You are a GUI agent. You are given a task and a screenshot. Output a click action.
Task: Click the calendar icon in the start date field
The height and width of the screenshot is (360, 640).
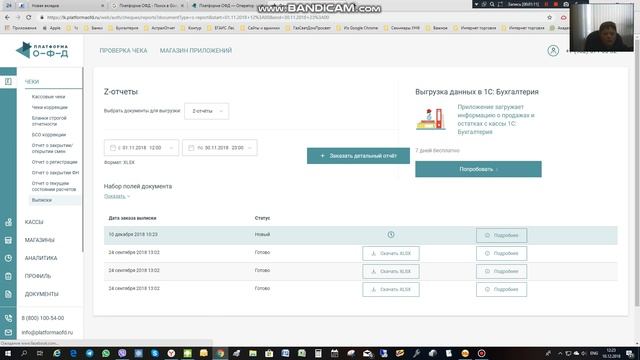113,148
